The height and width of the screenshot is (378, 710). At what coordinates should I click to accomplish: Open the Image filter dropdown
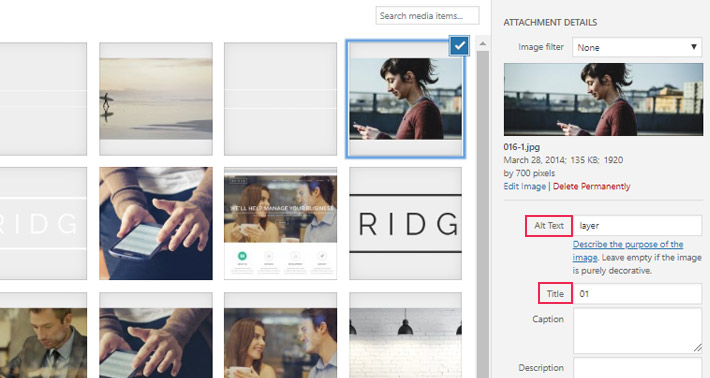point(637,47)
